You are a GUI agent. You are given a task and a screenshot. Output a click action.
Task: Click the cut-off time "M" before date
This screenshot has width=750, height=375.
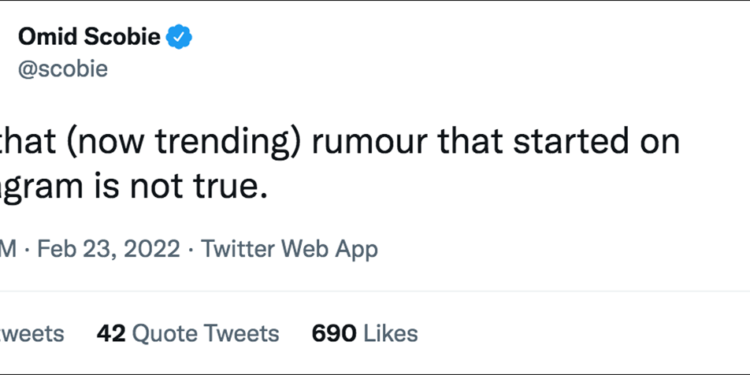point(8,249)
